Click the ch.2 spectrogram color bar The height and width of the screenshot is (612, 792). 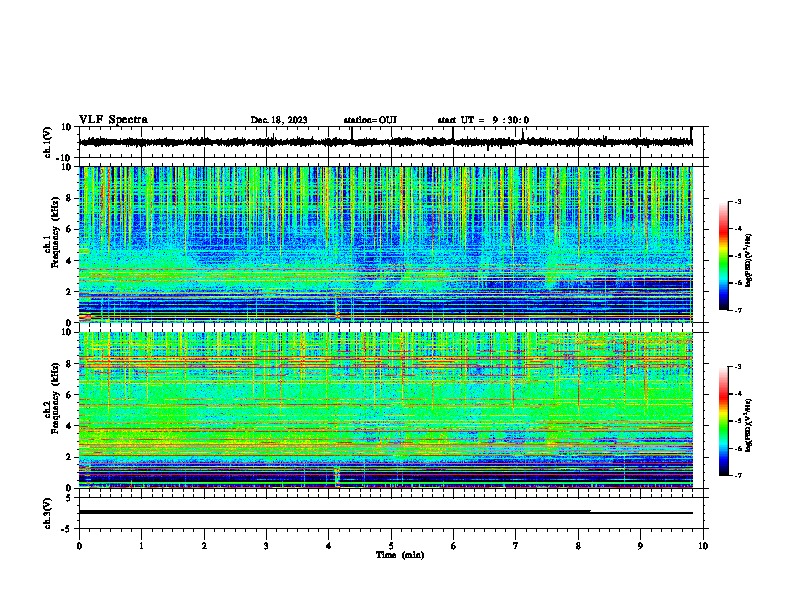[x=723, y=421]
